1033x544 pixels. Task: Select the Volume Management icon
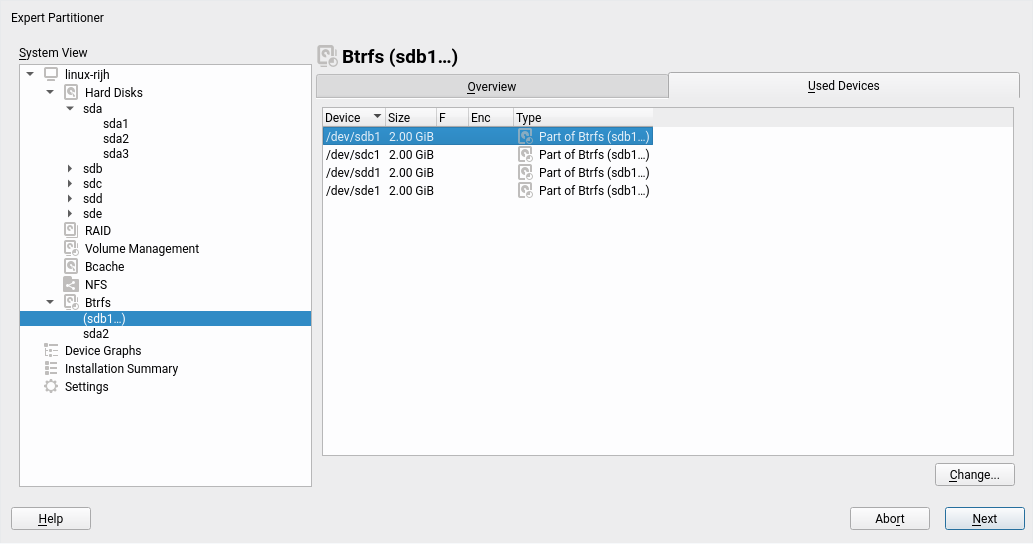pyautogui.click(x=71, y=249)
